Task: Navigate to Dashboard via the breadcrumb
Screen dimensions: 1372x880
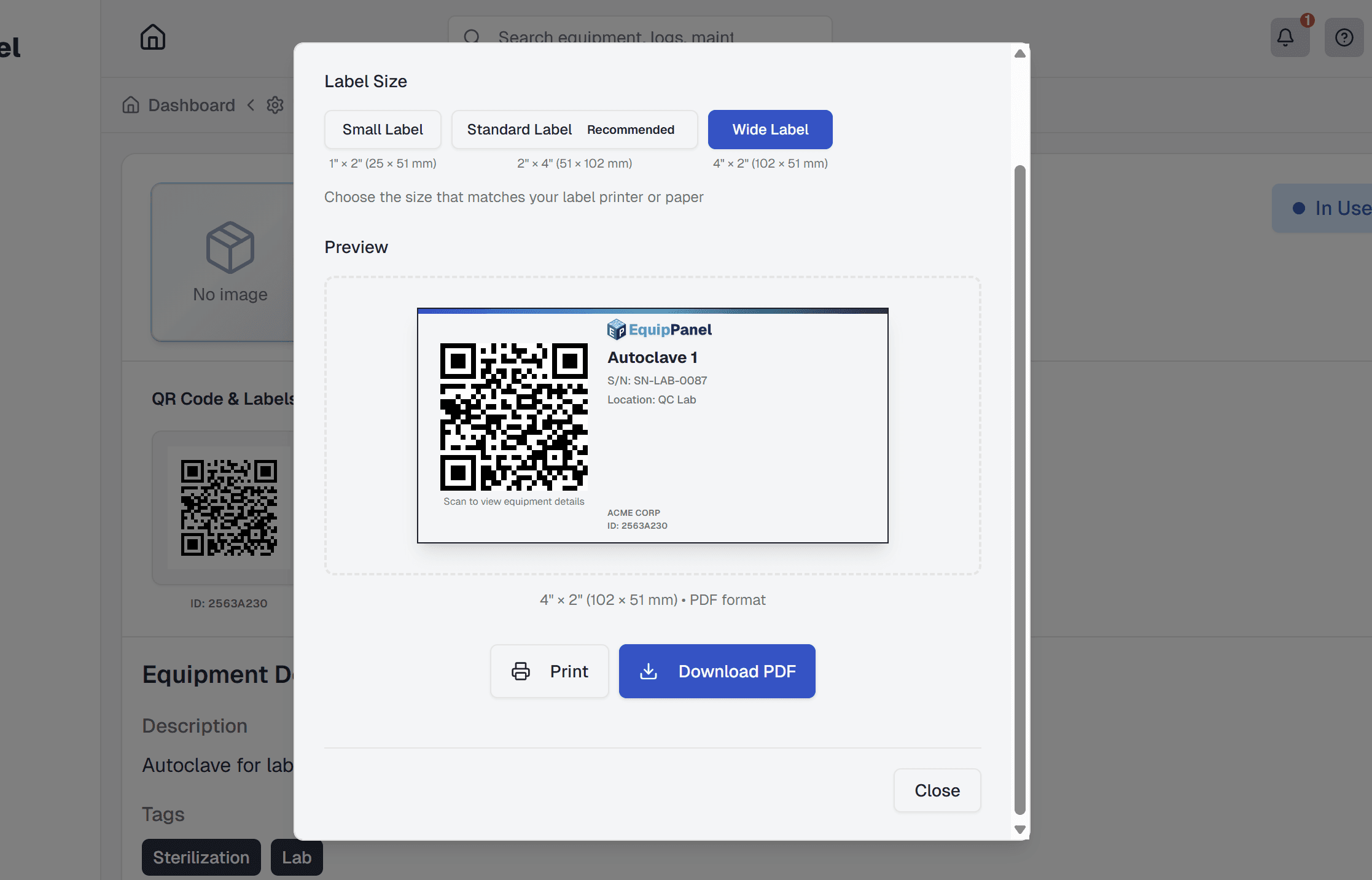Action: (190, 105)
